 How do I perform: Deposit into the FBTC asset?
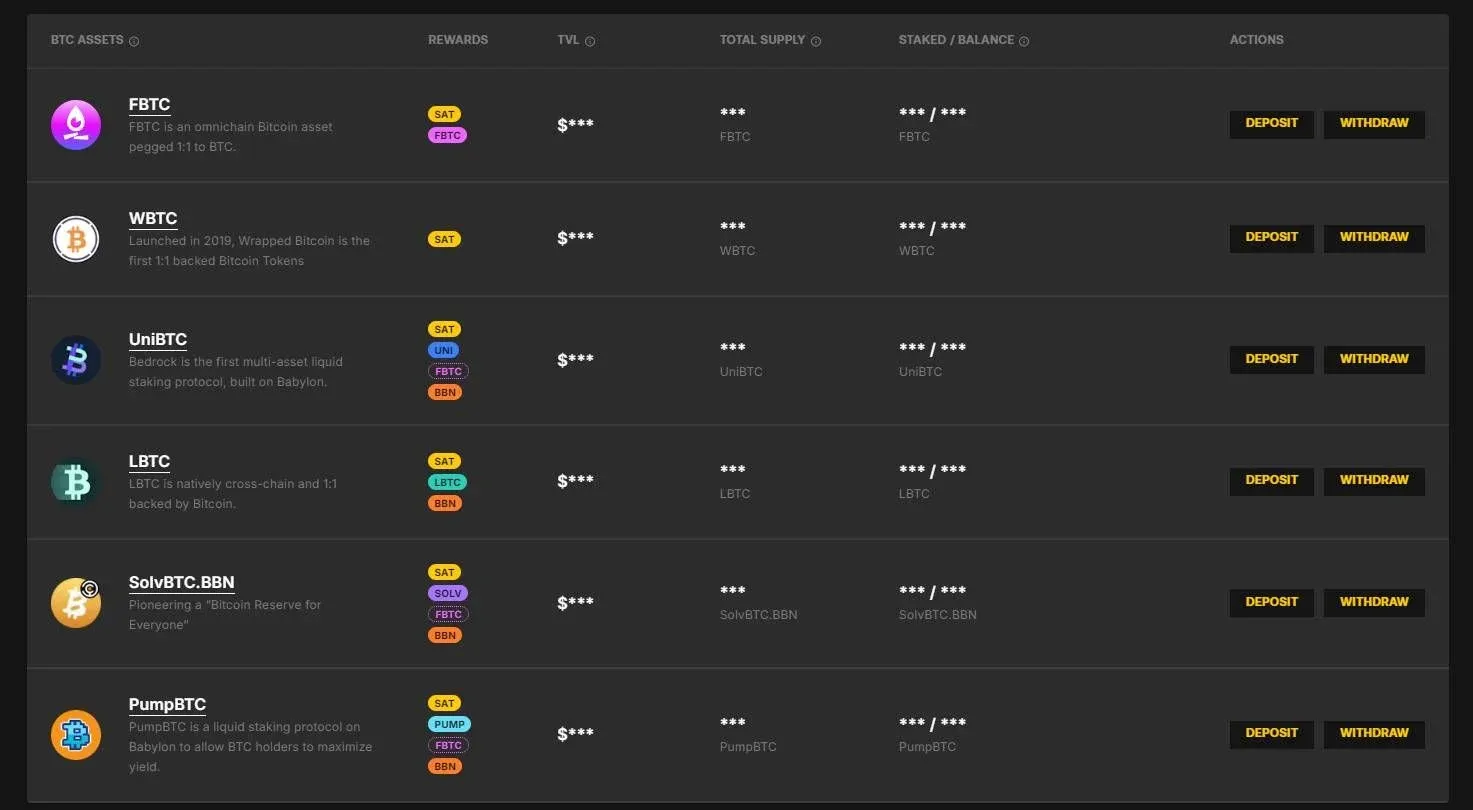click(x=1271, y=124)
